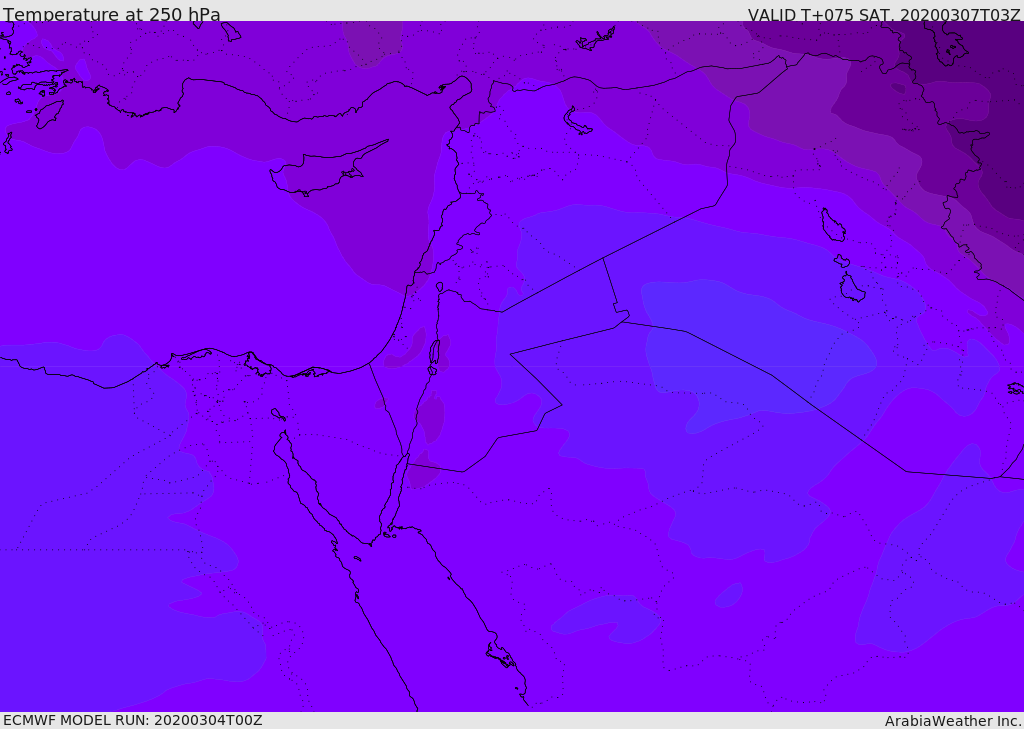
Task: Click the 'ECMWF MODEL RUN: 20200304T00Z' label
Action: tap(133, 720)
